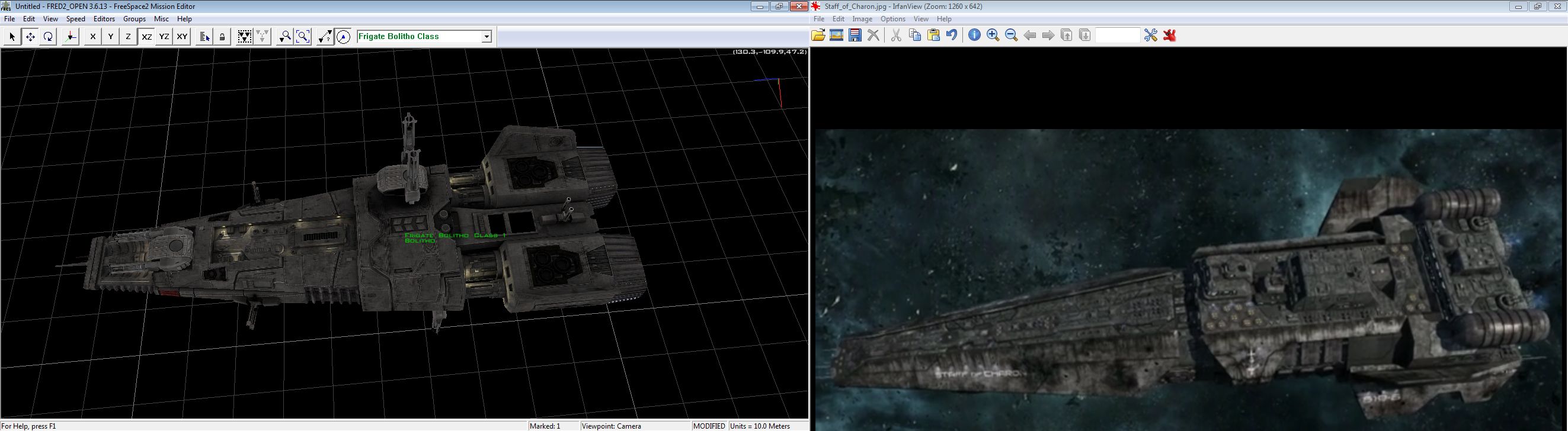Screen dimensions: 1568x431
Task: Click the Zoom Extents icon
Action: pos(303,37)
